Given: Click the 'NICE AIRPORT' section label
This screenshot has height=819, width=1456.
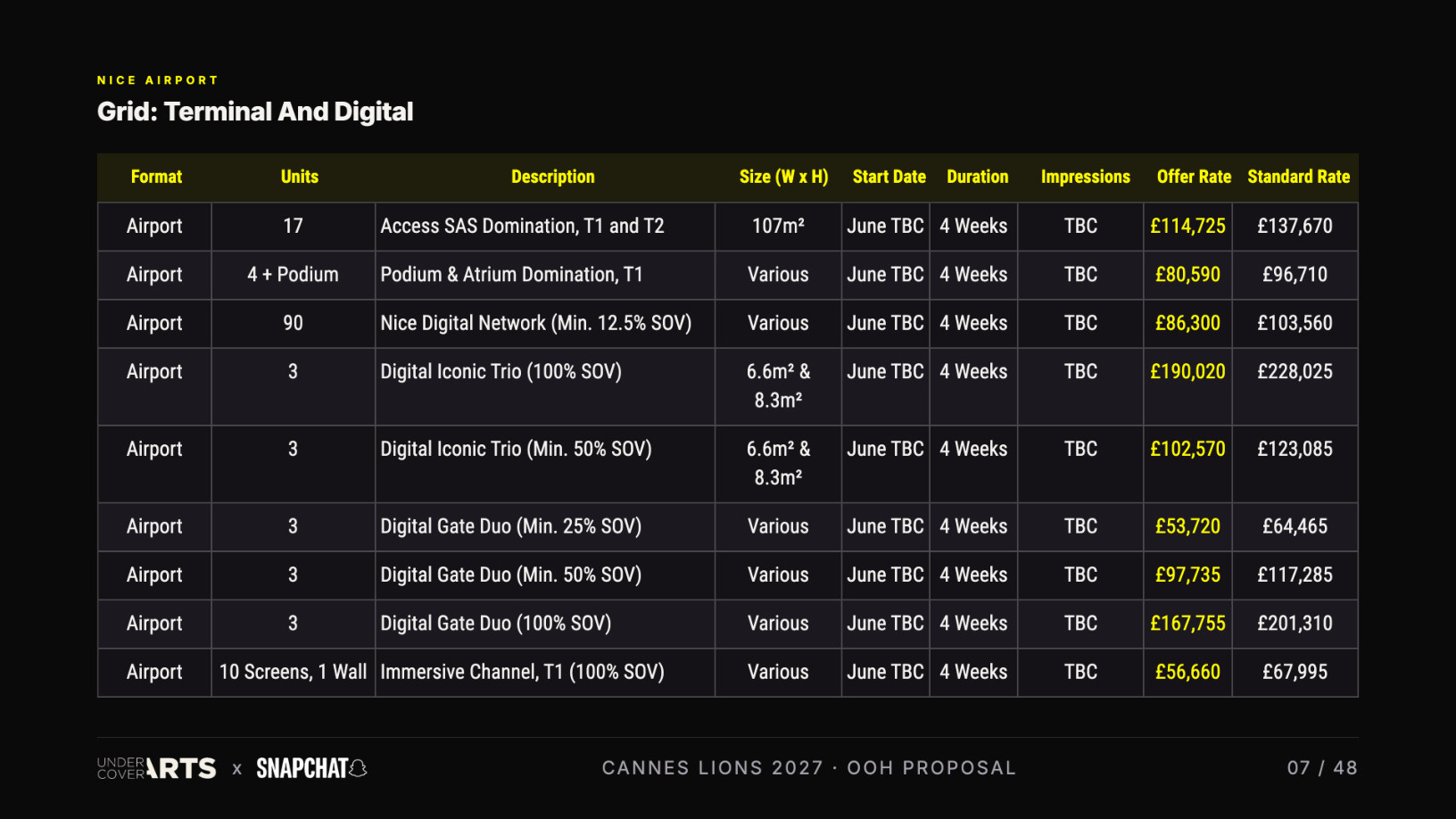Looking at the screenshot, I should [x=158, y=80].
